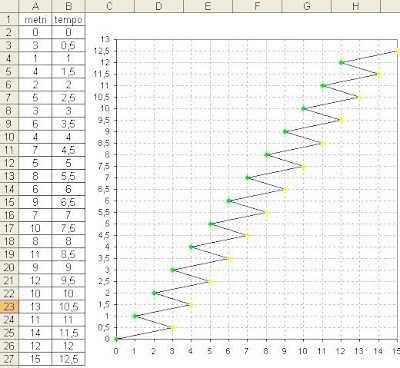Viewport: 400px width, 368px height.
Task: Click the x-axis label 7
Action: click(x=247, y=351)
